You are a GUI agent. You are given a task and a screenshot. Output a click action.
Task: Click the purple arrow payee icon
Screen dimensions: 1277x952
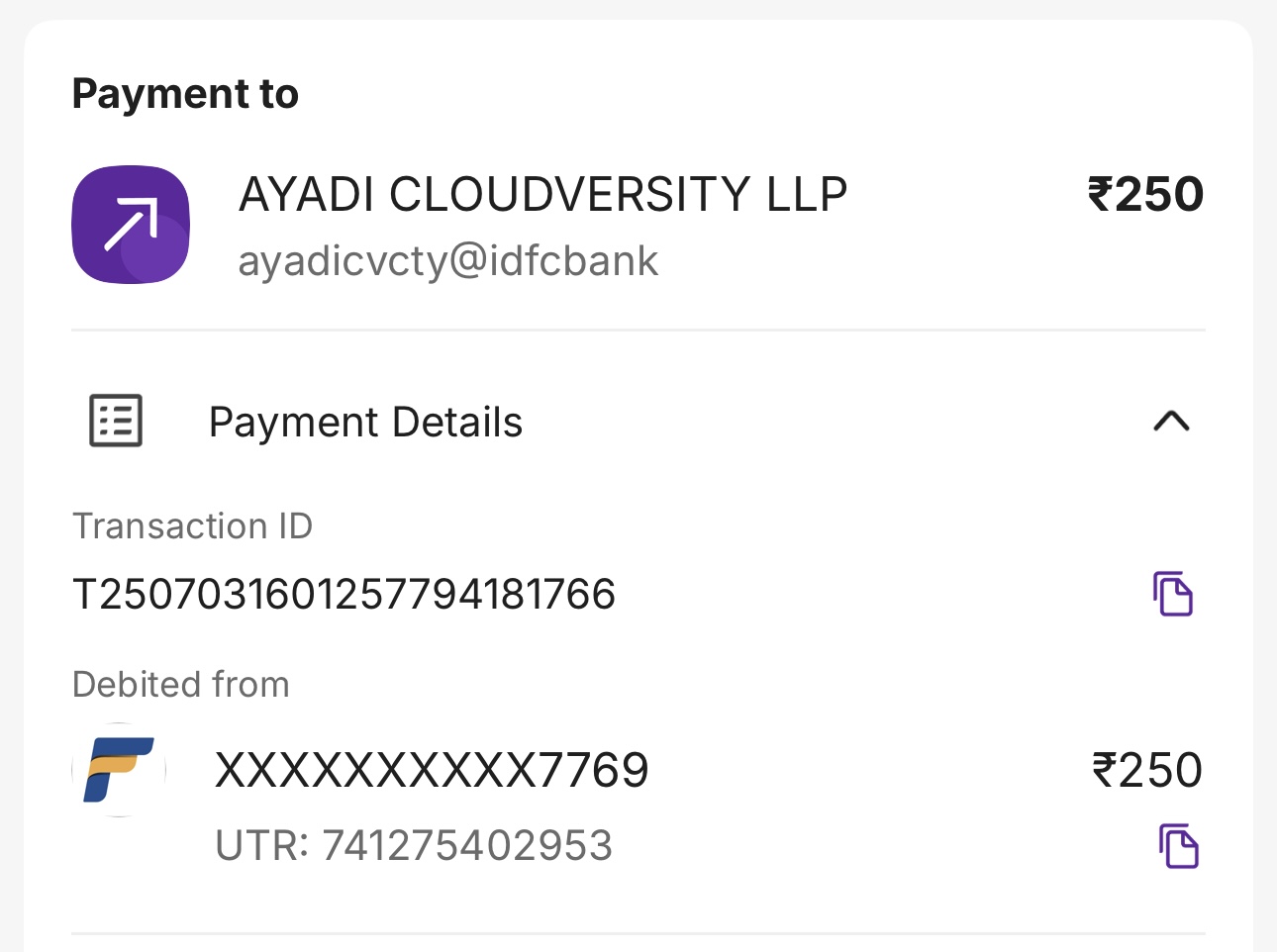click(x=131, y=225)
